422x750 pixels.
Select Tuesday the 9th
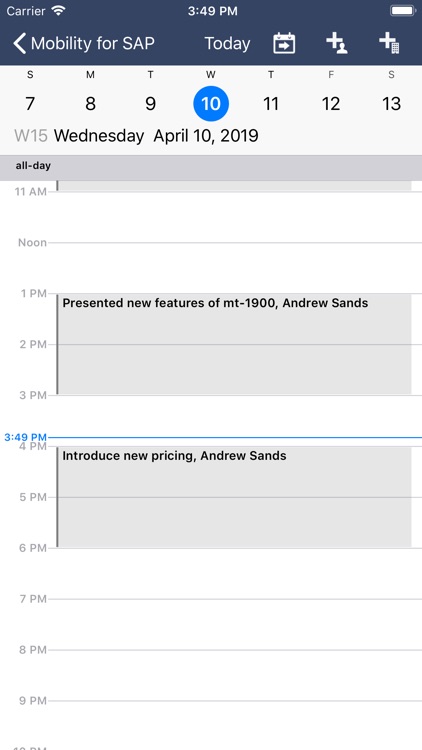151,103
